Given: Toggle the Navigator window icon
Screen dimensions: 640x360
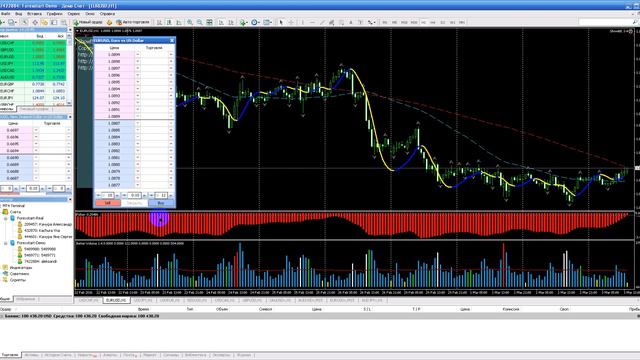Looking at the screenshot, I should tap(44, 22).
